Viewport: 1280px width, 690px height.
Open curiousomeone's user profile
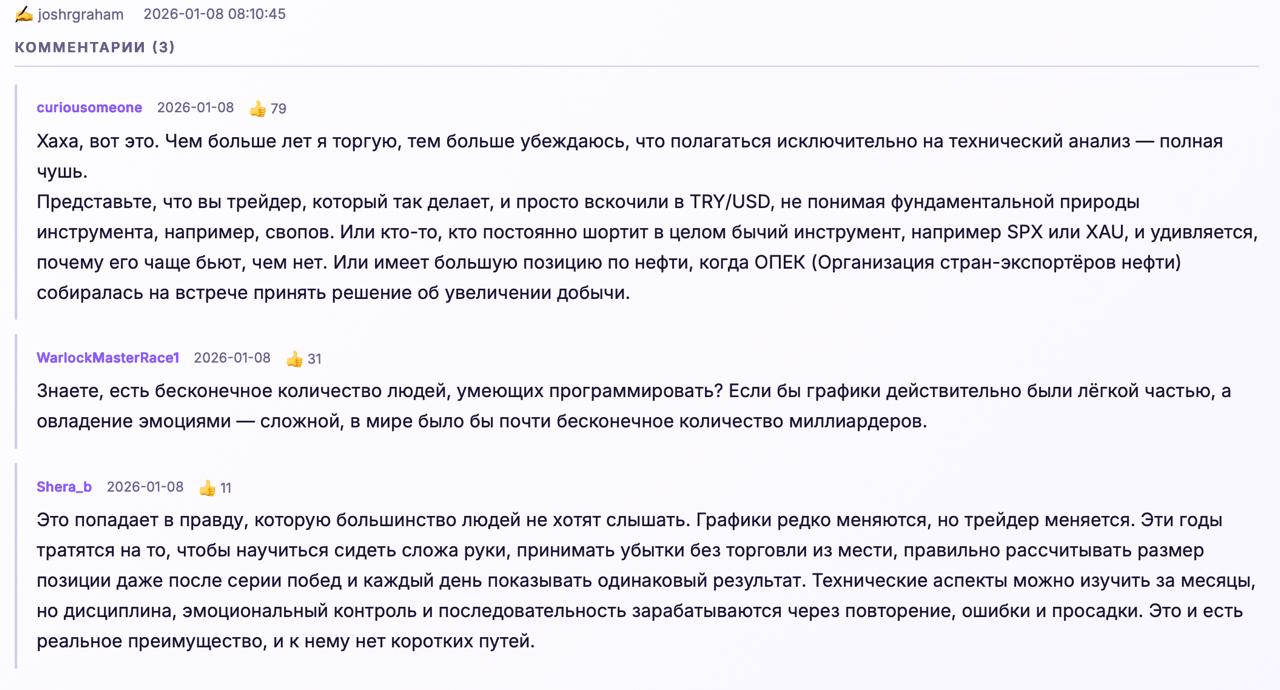pos(89,108)
